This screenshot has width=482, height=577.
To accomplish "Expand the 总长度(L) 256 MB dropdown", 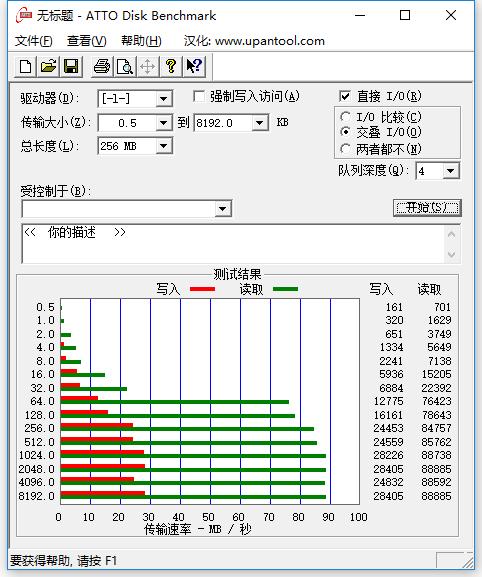I will 163,146.
